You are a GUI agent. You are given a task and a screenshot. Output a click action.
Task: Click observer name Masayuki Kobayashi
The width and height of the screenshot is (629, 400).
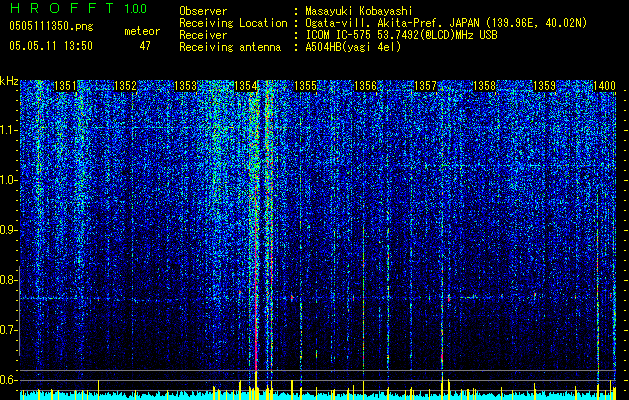pyautogui.click(x=359, y=12)
